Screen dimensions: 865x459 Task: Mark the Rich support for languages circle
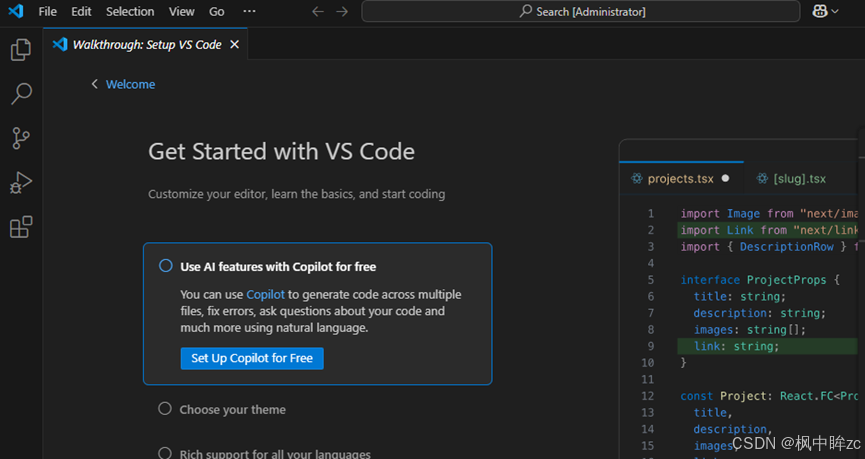(x=165, y=453)
